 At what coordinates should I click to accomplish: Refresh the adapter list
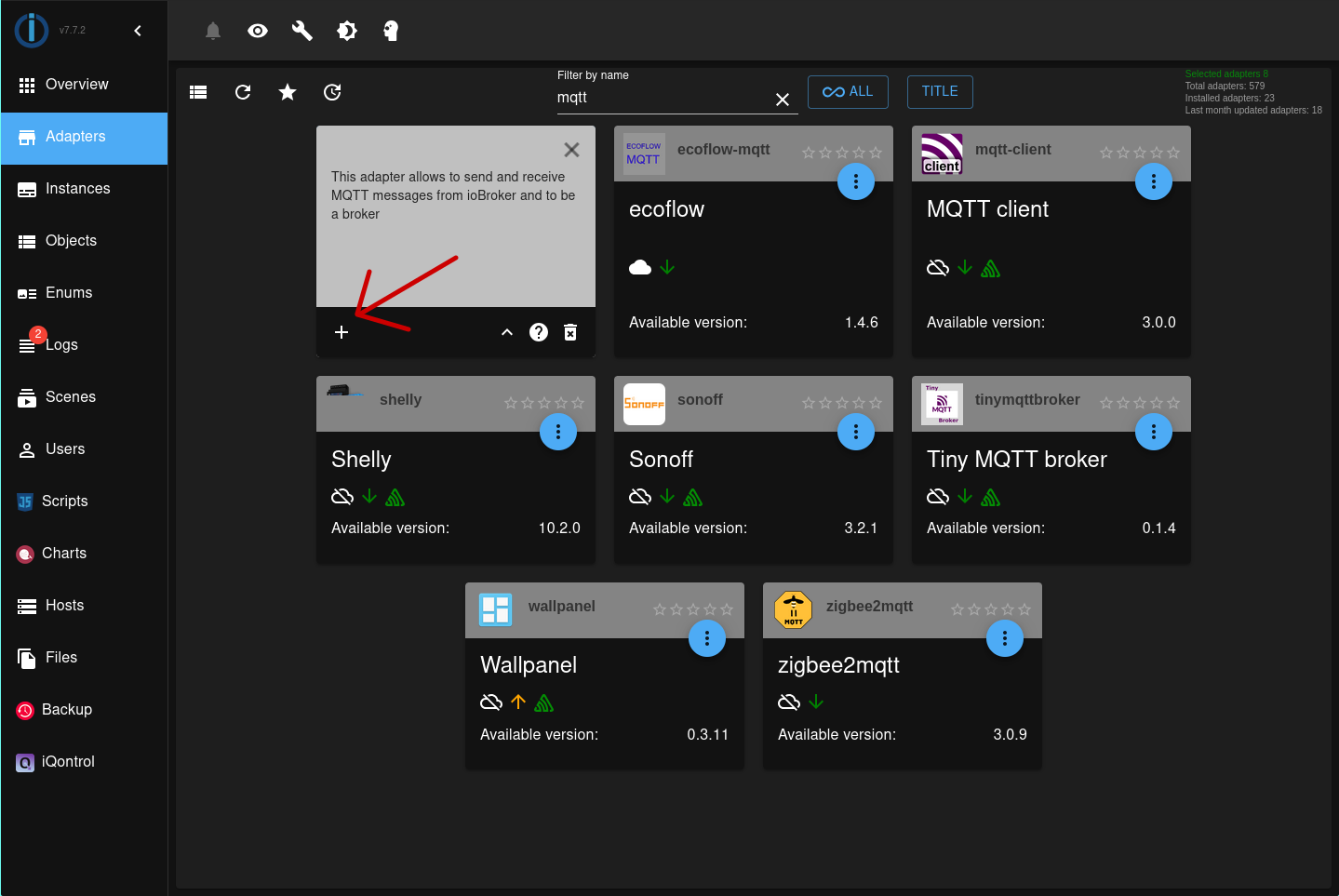(x=242, y=92)
